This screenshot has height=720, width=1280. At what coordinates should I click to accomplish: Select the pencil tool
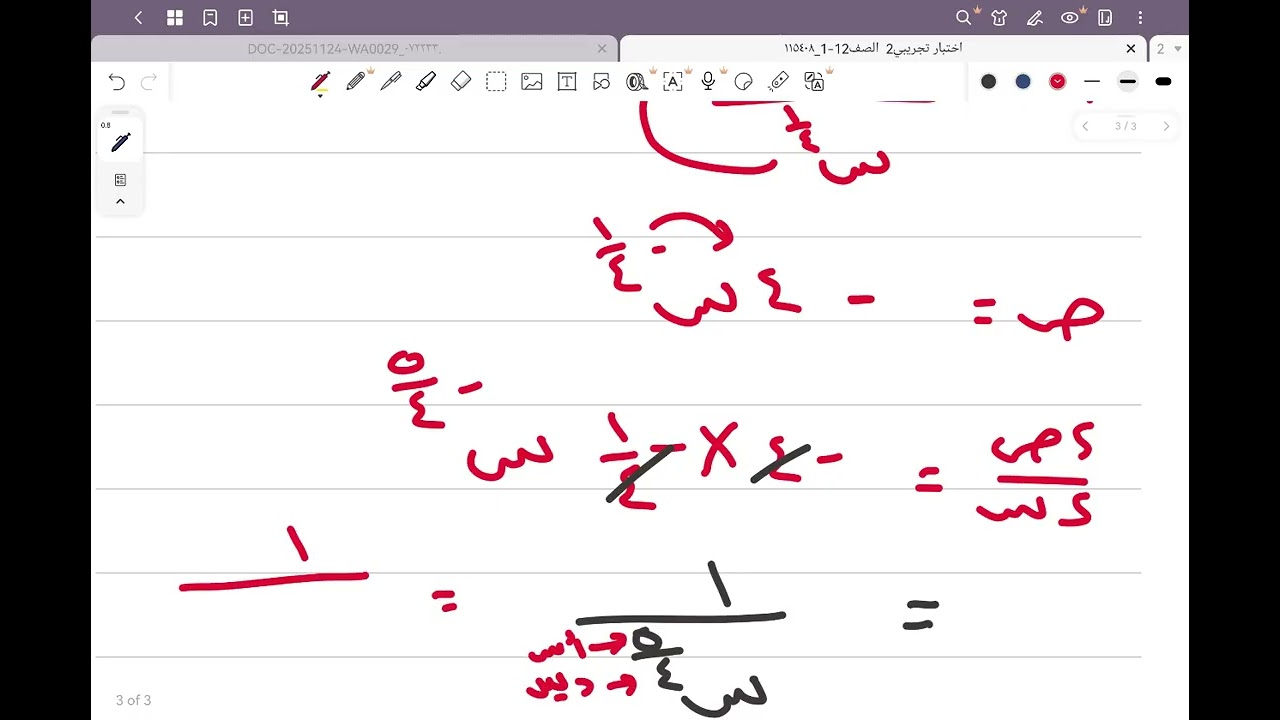[355, 82]
